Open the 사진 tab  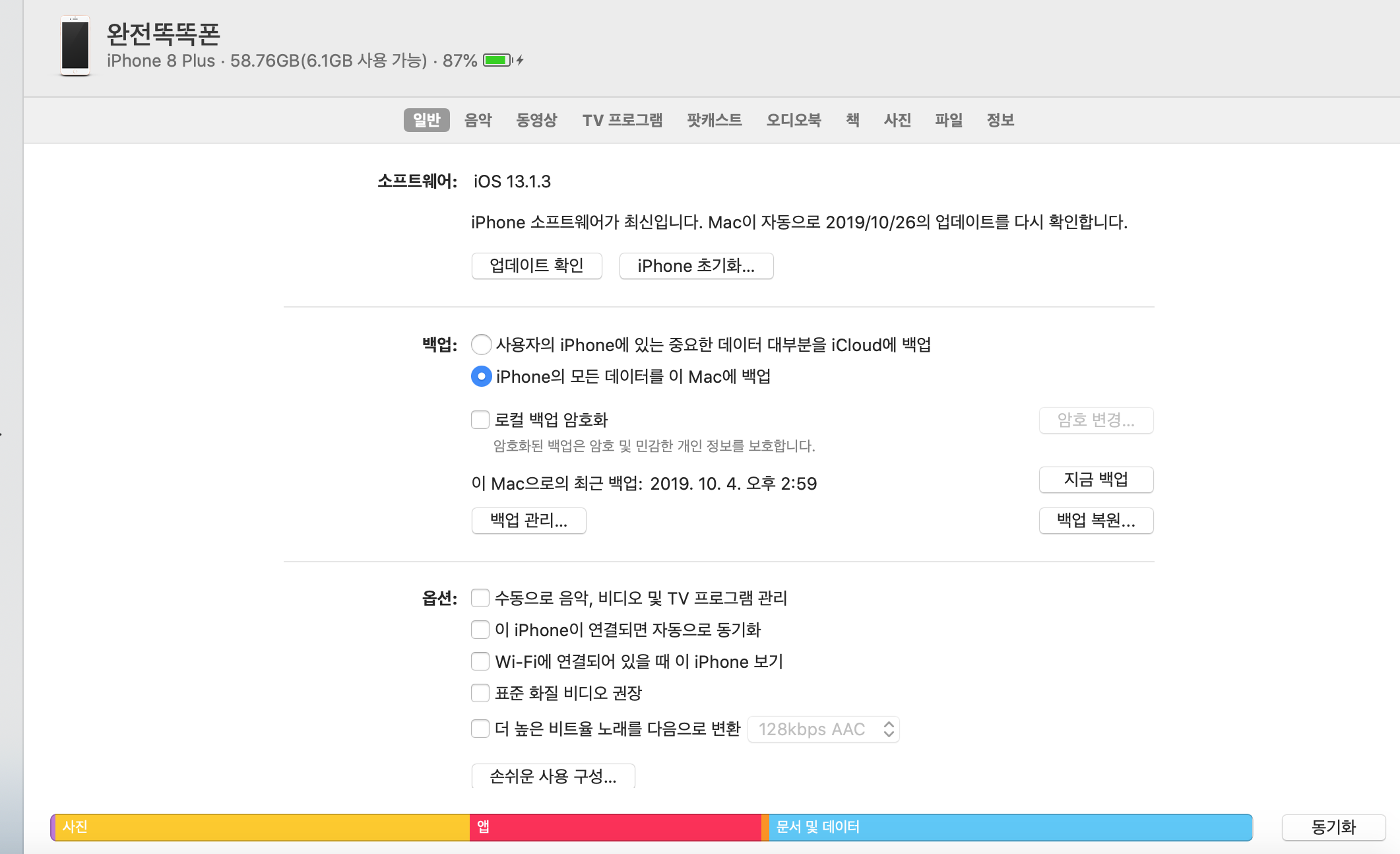(897, 120)
